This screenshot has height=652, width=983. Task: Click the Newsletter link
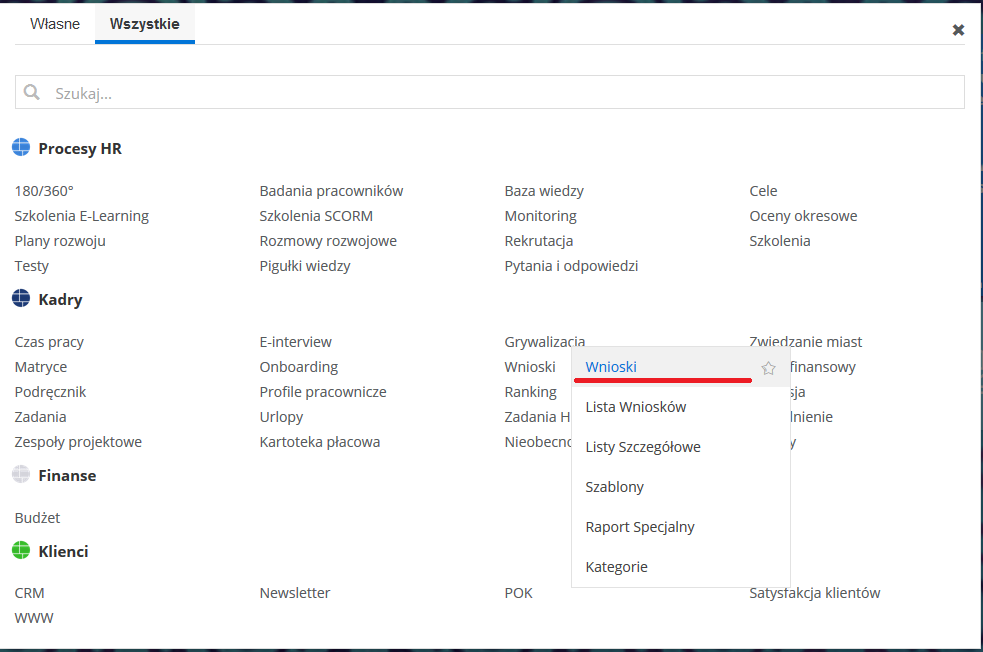point(295,594)
